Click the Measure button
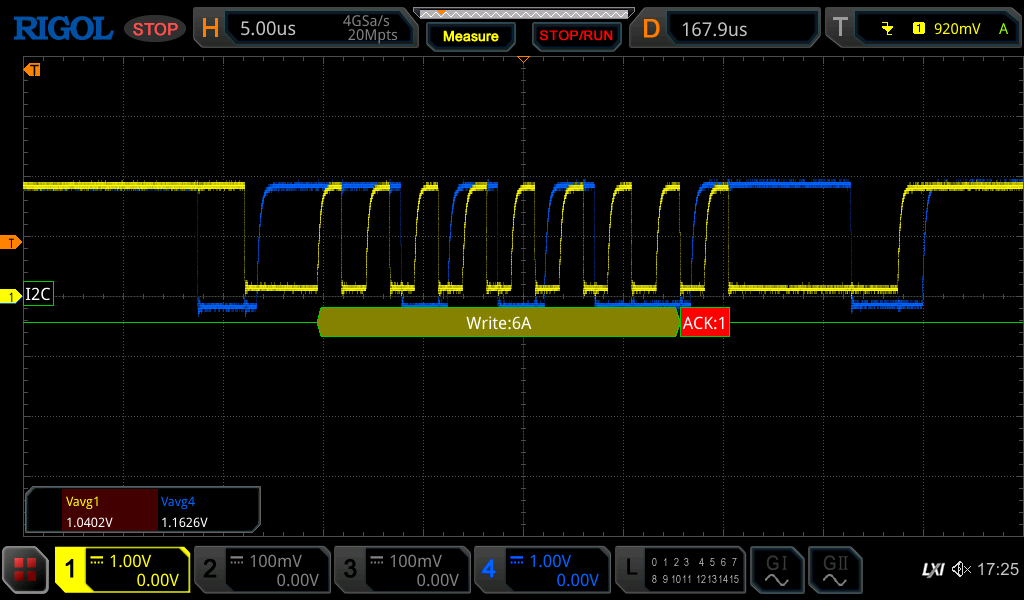This screenshot has width=1024, height=600. (471, 36)
